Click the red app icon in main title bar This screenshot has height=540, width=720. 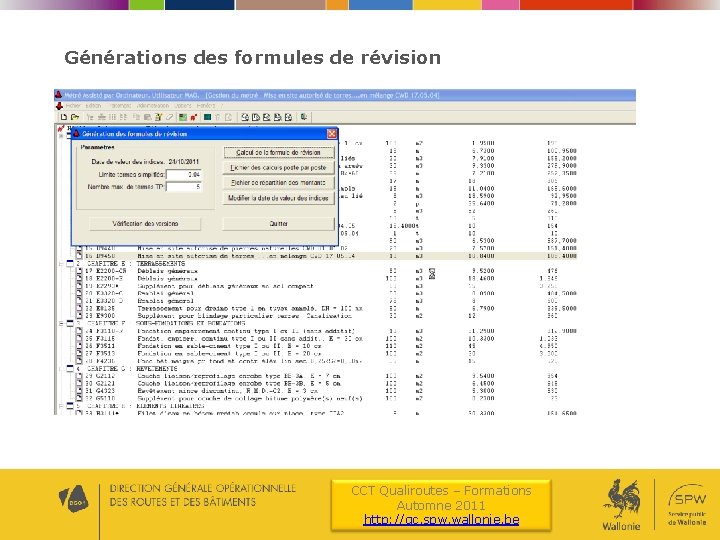(58, 95)
